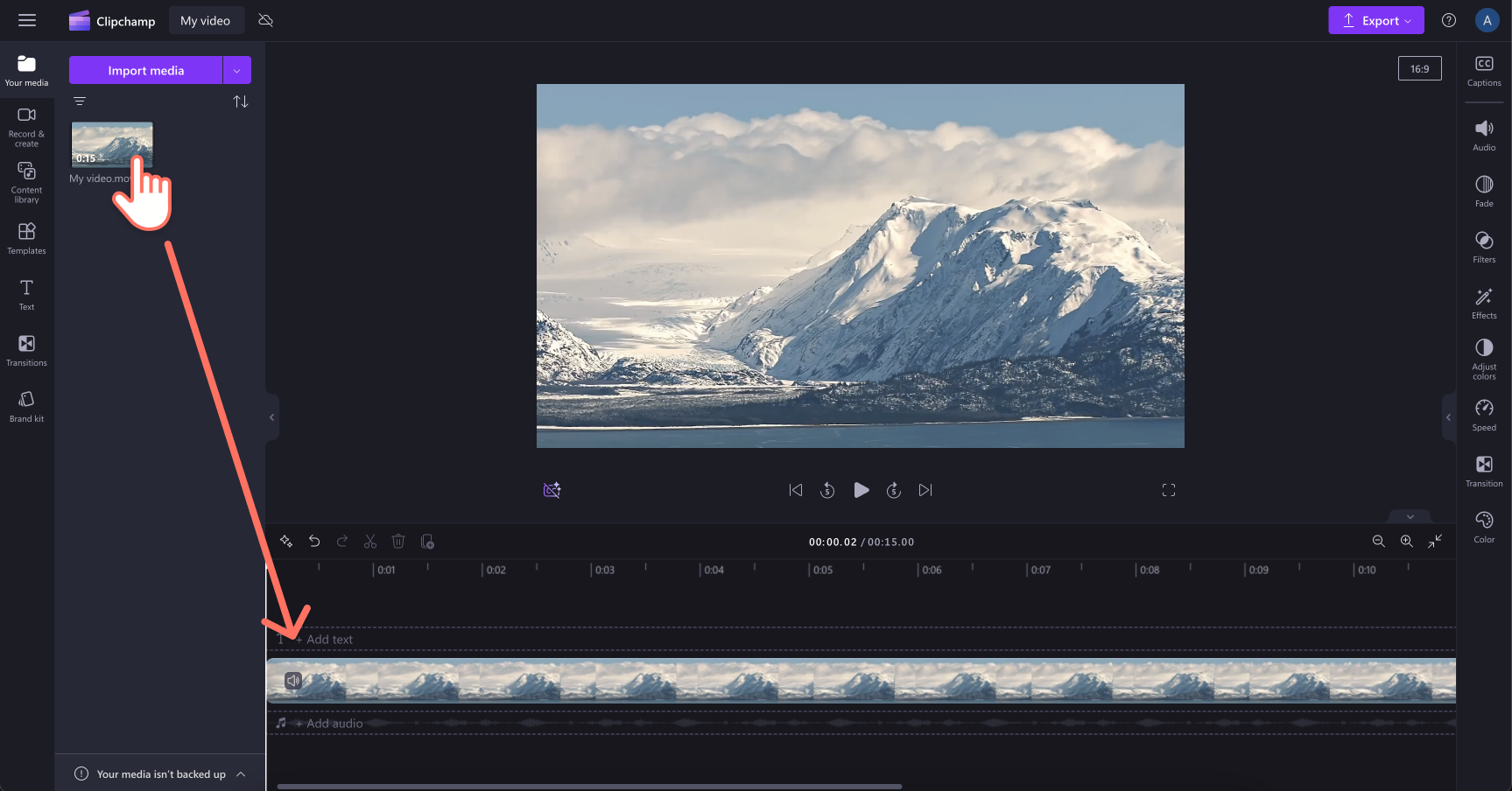The width and height of the screenshot is (1512, 791).
Task: Click the 0:05 timeline ruler mark
Action: tap(823, 570)
